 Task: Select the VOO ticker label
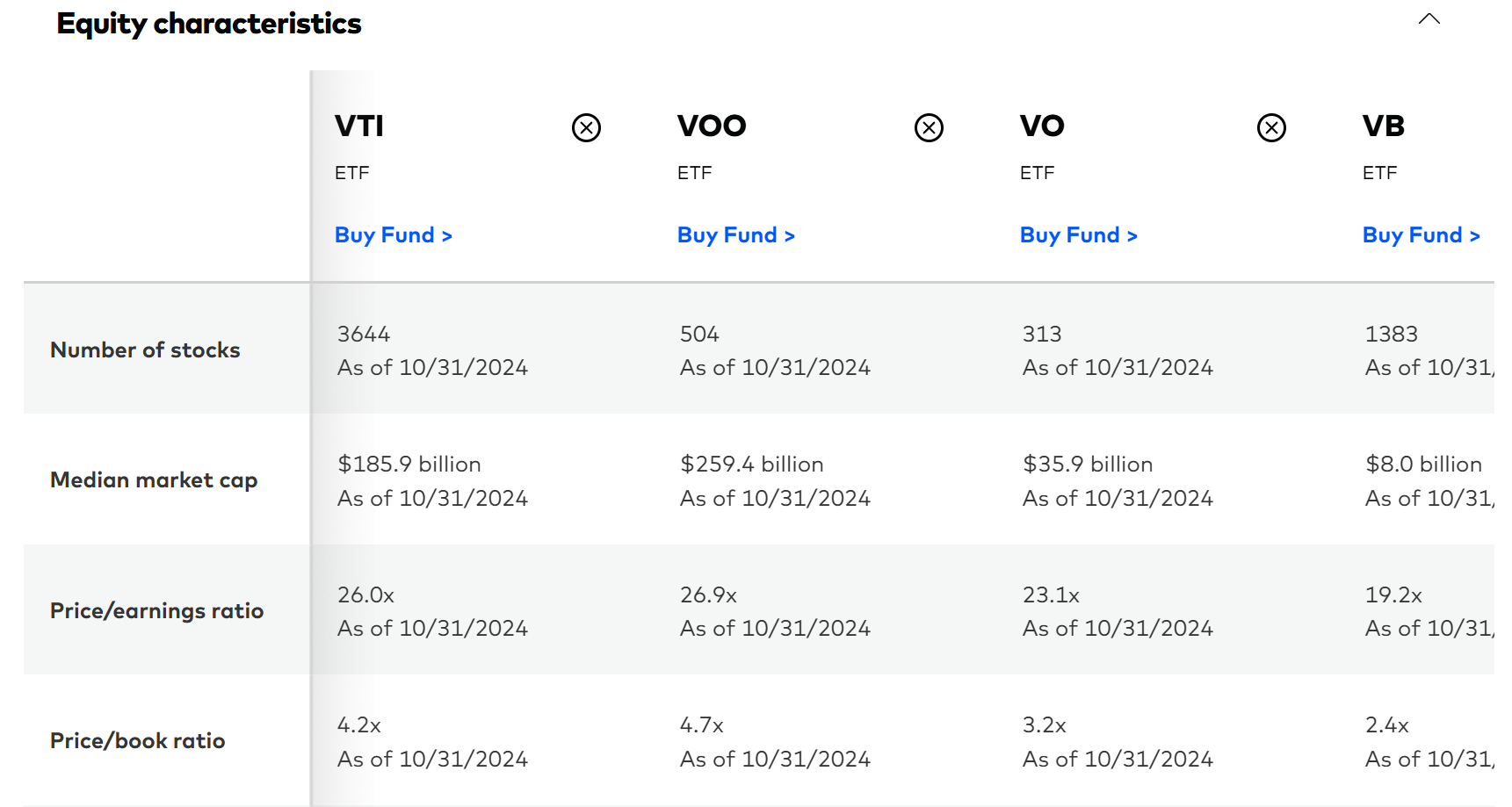(x=711, y=126)
